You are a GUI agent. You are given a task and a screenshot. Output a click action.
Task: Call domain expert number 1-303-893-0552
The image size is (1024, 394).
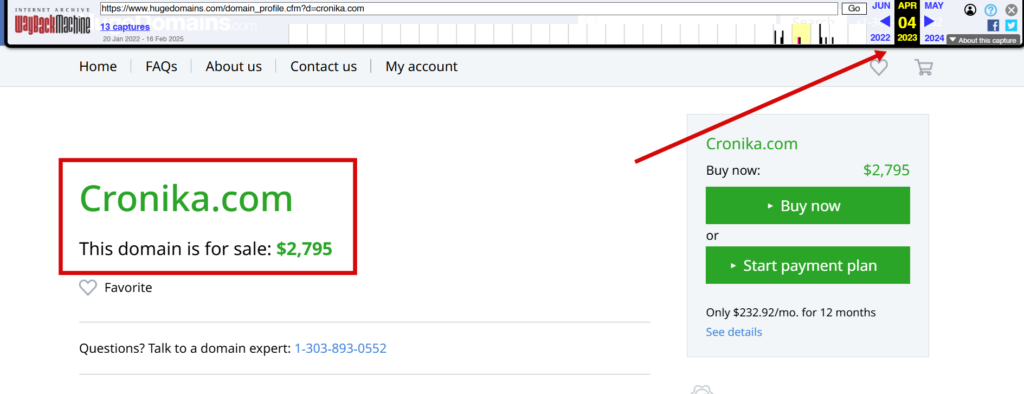(340, 348)
